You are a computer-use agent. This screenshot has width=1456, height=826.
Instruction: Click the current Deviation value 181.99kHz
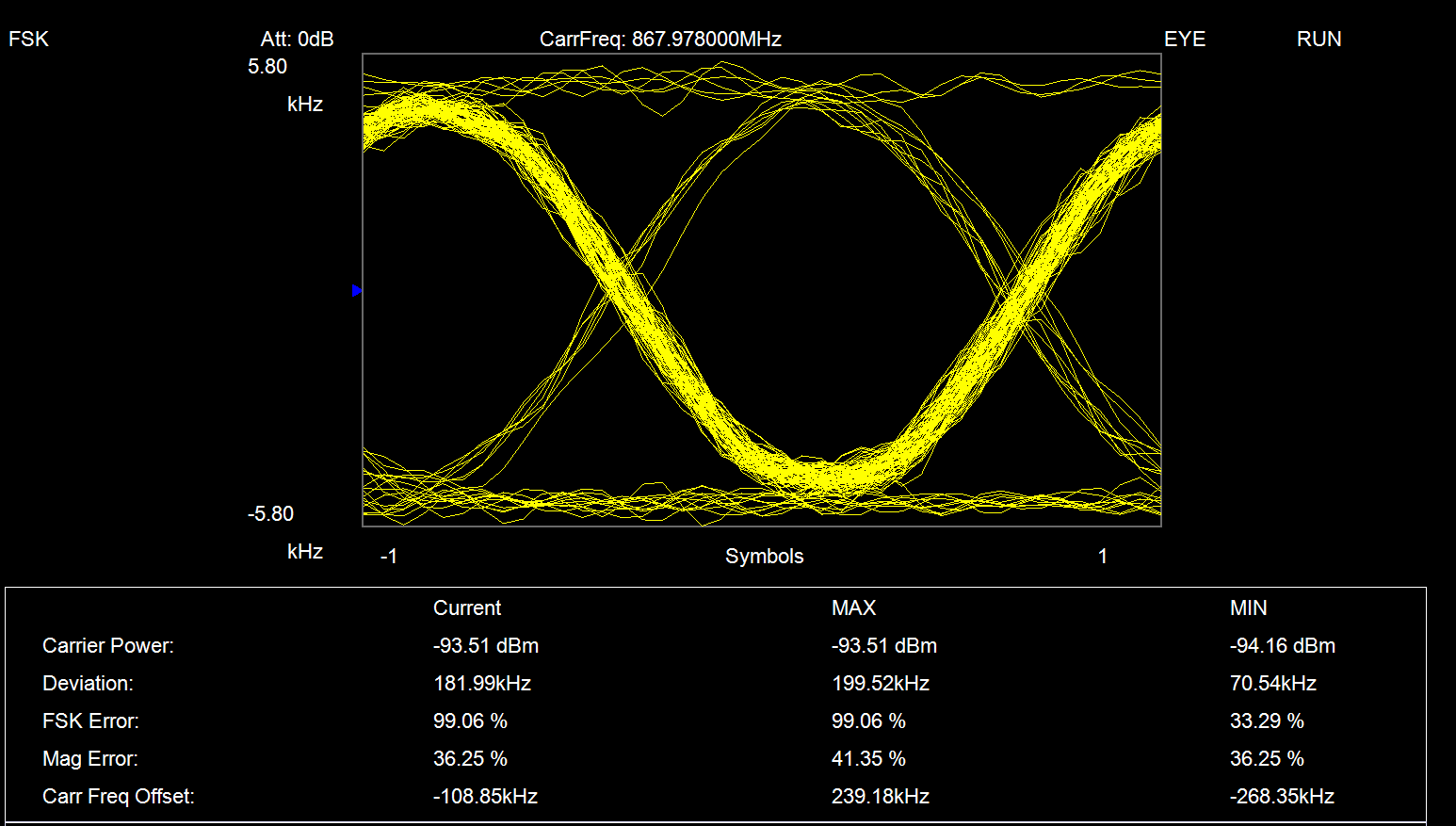(482, 684)
